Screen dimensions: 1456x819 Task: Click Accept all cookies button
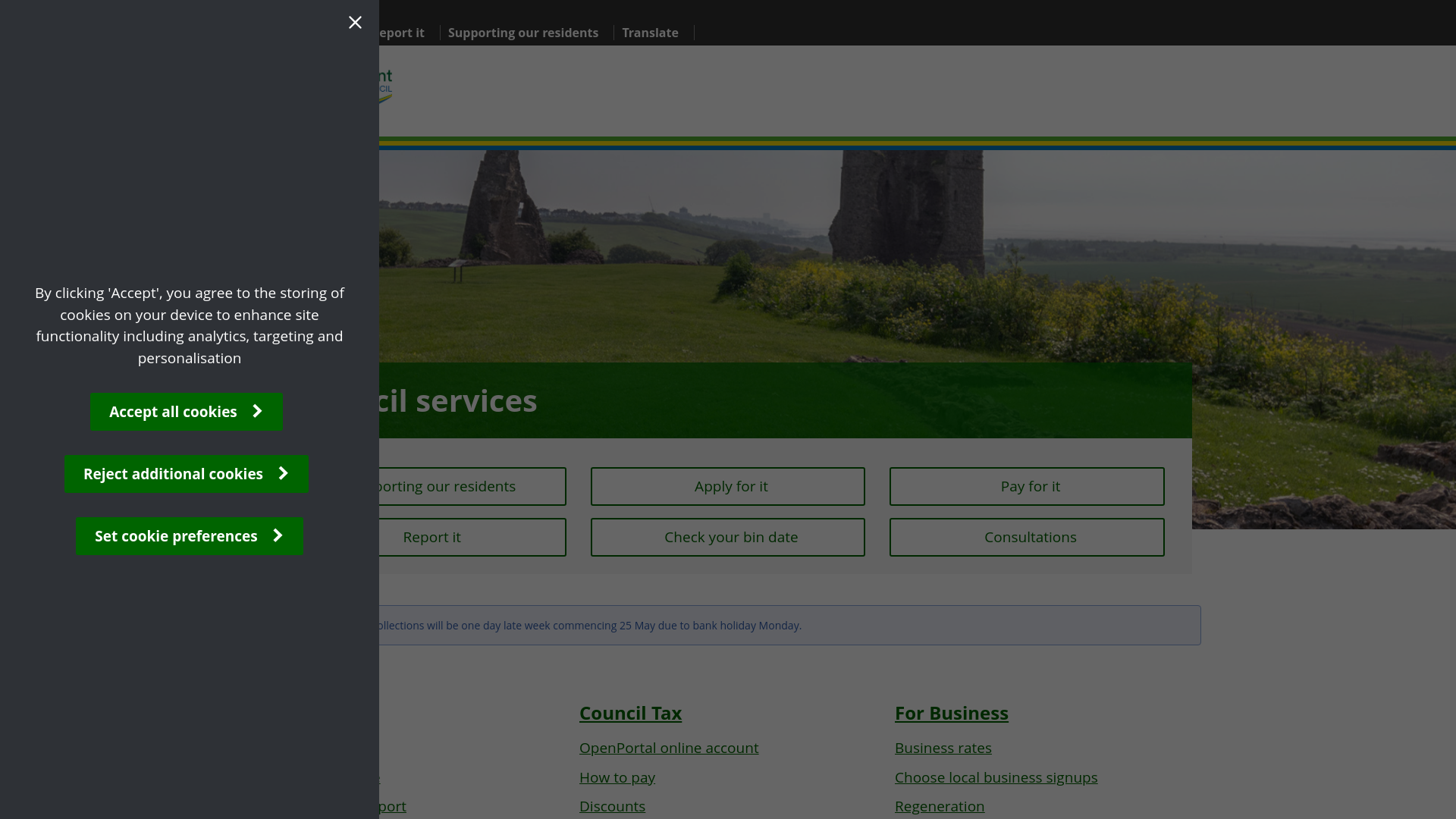coord(187,412)
